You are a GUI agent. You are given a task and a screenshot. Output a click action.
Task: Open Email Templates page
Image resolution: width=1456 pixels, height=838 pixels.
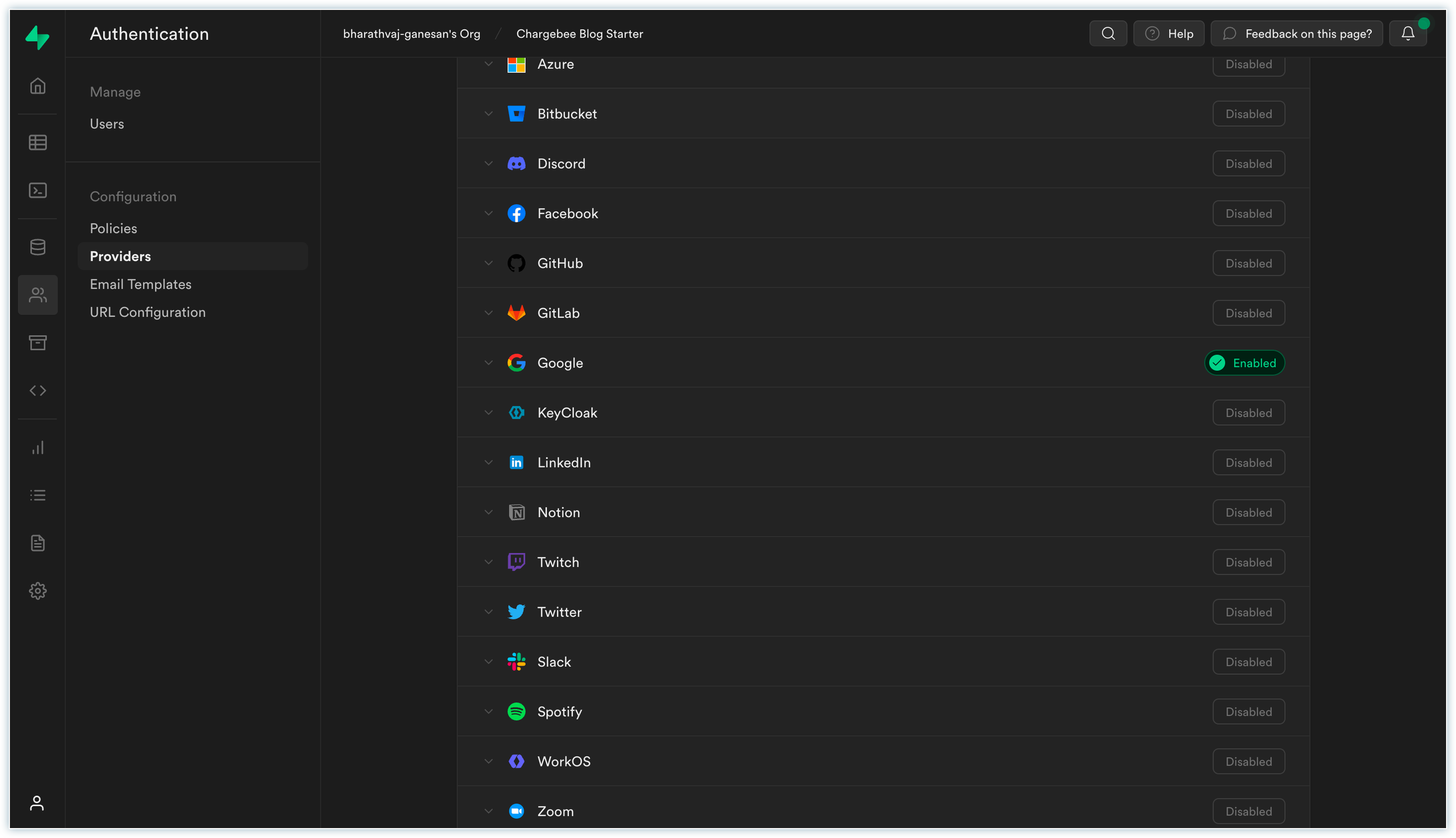point(140,284)
